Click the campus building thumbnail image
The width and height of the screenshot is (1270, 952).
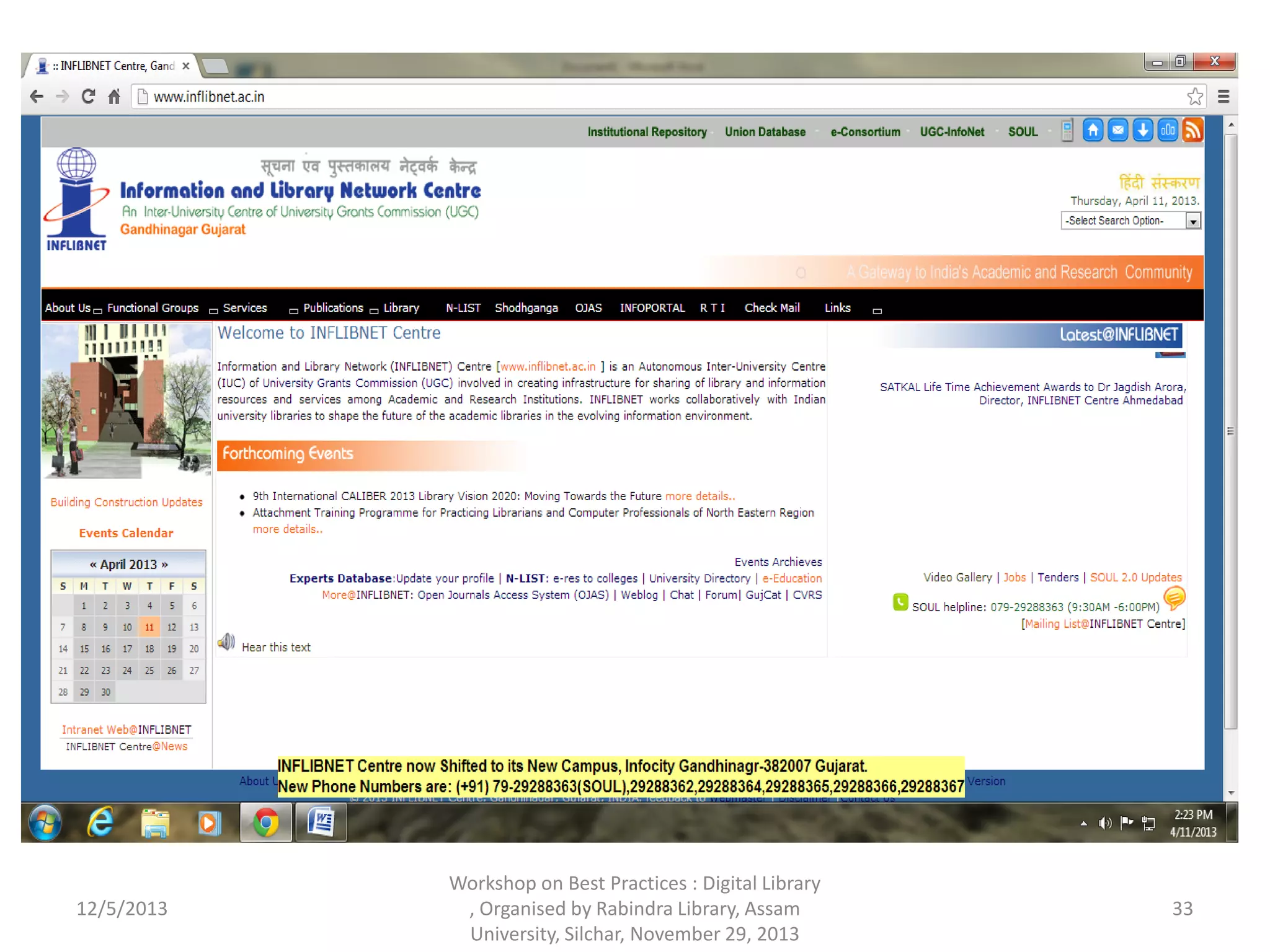[127, 401]
